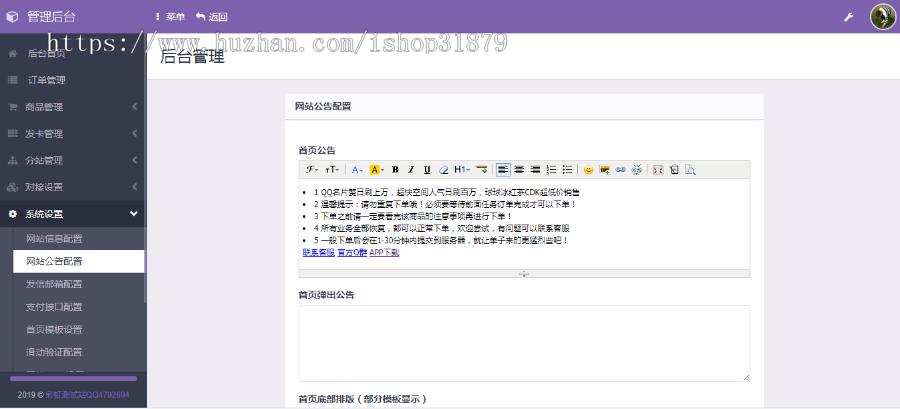Screen dimensions: 900x409
Task: Click the wrench settings icon
Action: tap(849, 17)
